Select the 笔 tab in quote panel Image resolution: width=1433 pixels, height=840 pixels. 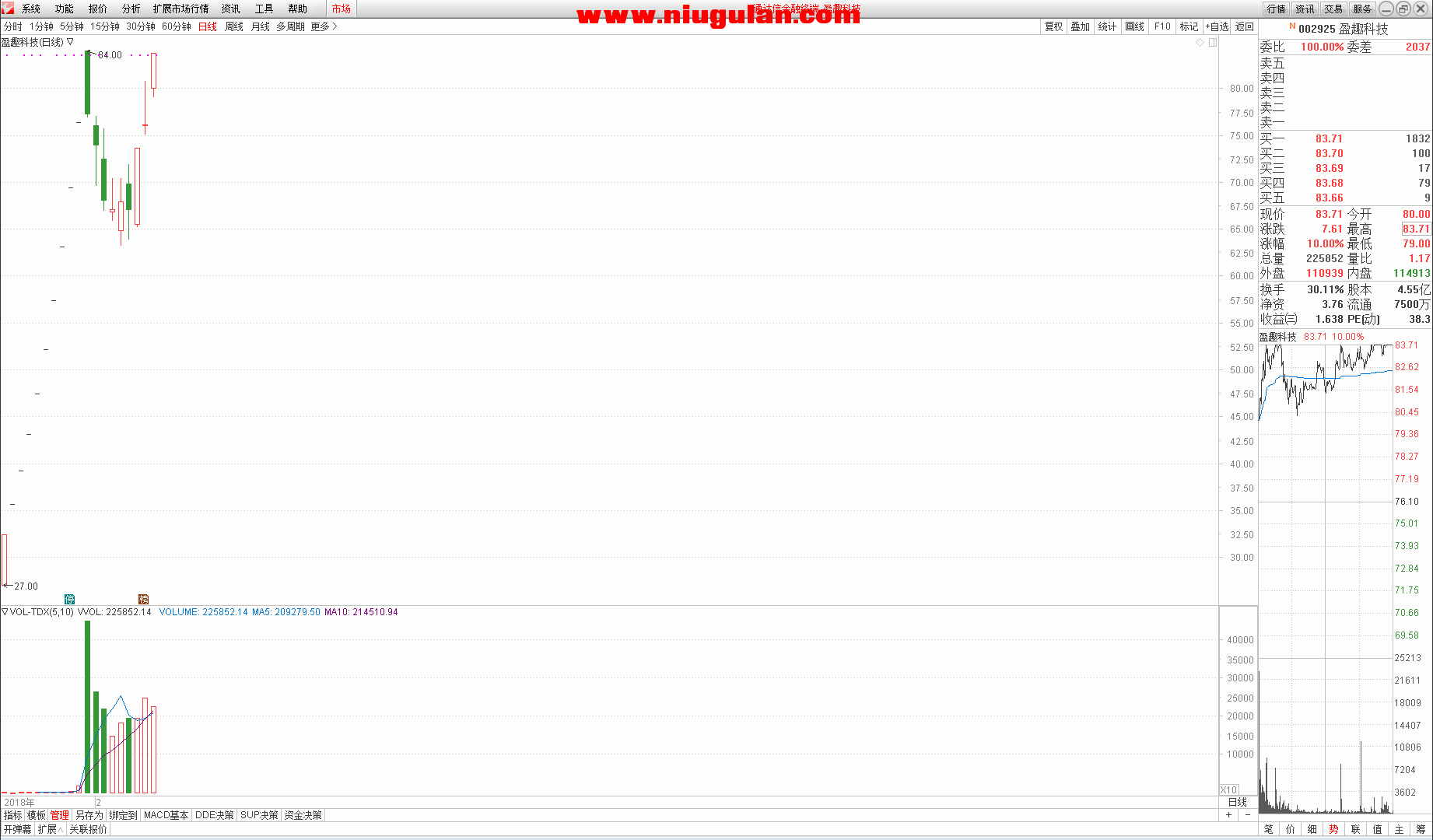click(1269, 829)
